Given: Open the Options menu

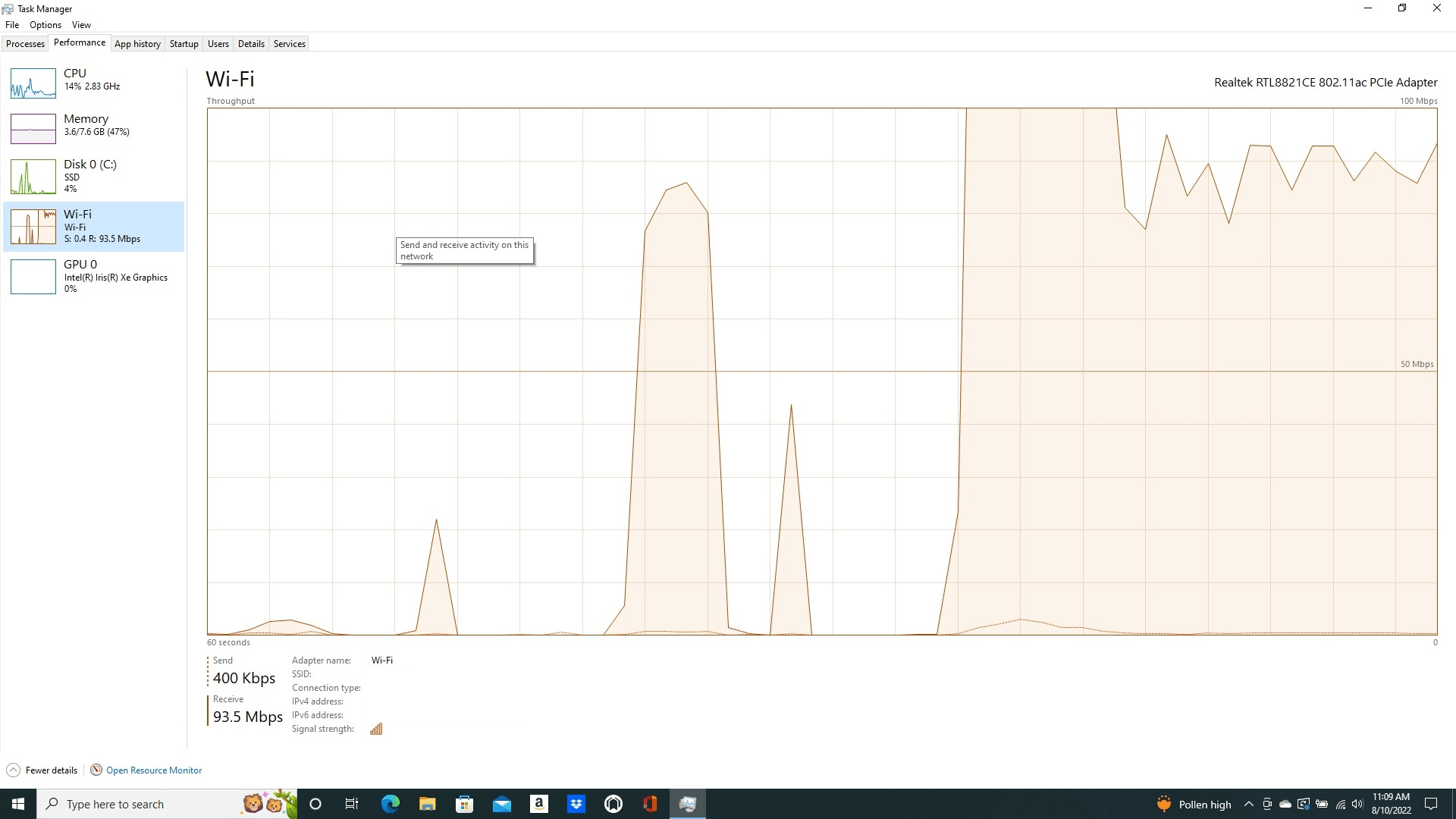Looking at the screenshot, I should click(x=45, y=24).
